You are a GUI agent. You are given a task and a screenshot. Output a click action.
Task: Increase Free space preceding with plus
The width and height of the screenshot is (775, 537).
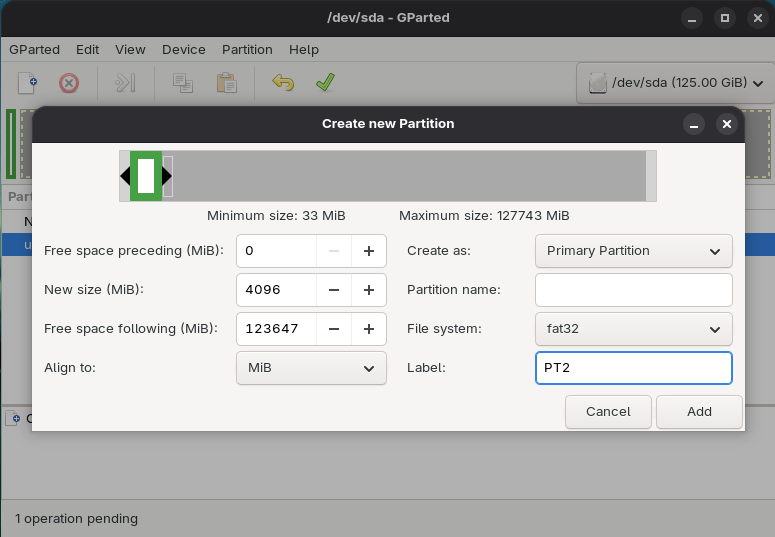point(368,251)
